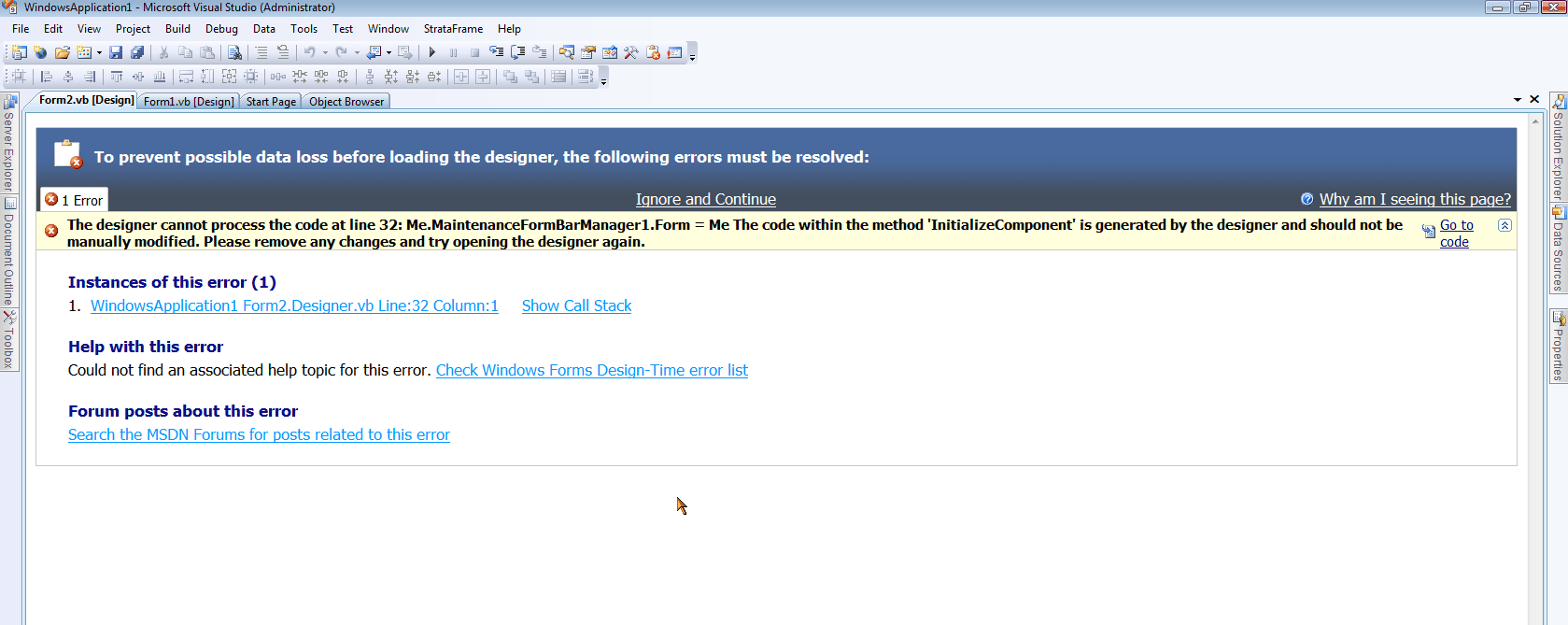This screenshot has height=625, width=1568.
Task: Open Solution Explorer from the toolbar icon
Action: 567,52
